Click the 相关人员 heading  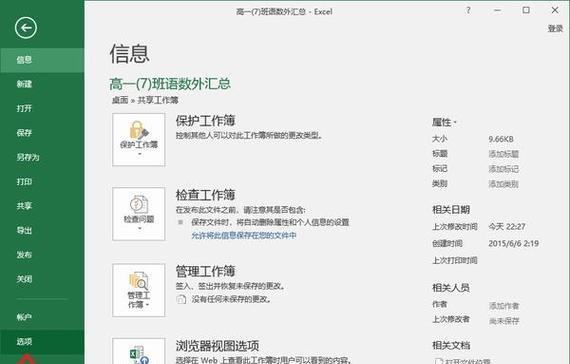[x=451, y=288]
